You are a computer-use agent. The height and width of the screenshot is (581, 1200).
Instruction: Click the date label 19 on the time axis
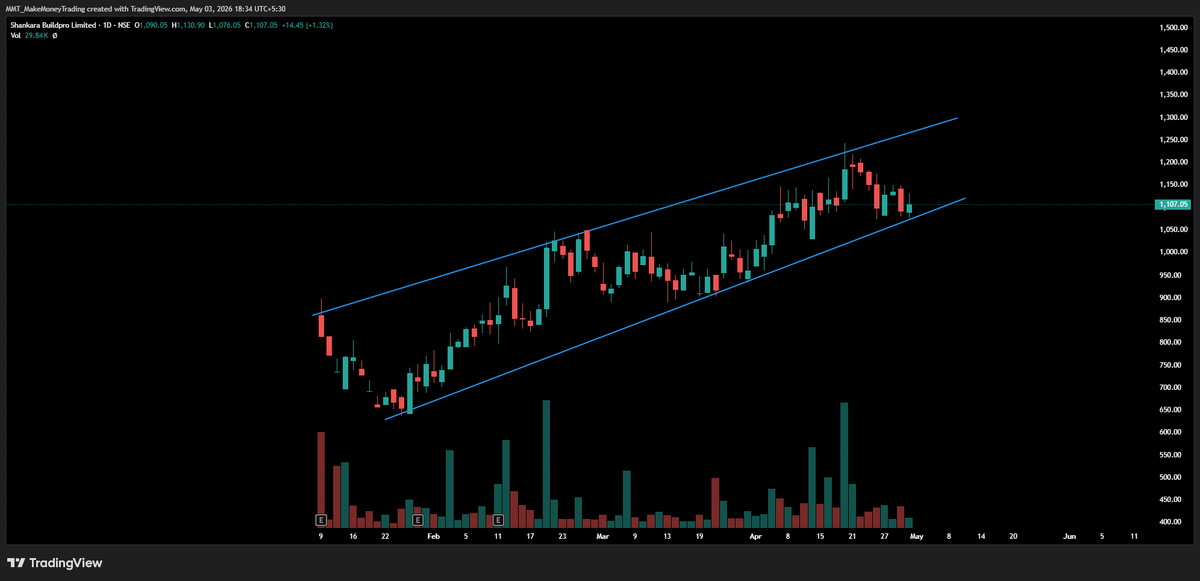pos(699,537)
